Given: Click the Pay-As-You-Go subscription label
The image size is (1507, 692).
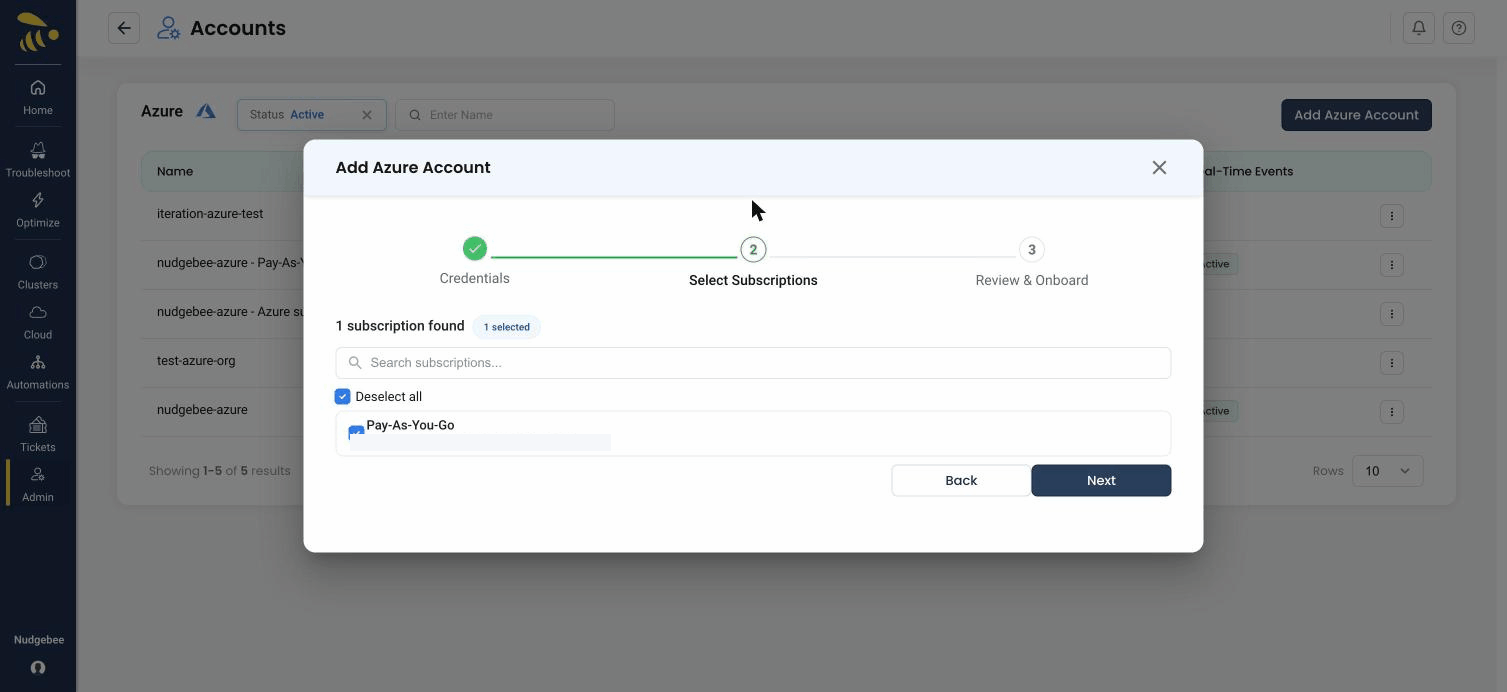Looking at the screenshot, I should point(410,425).
